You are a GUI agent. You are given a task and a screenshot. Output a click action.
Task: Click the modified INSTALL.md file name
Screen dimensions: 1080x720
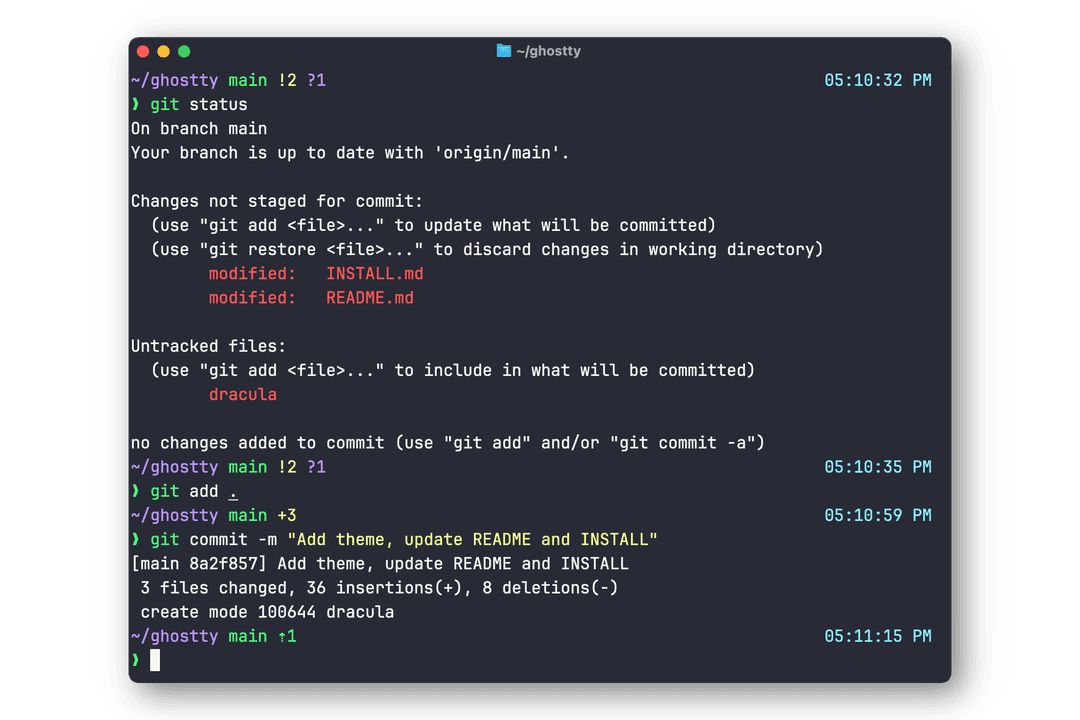pyautogui.click(x=375, y=274)
